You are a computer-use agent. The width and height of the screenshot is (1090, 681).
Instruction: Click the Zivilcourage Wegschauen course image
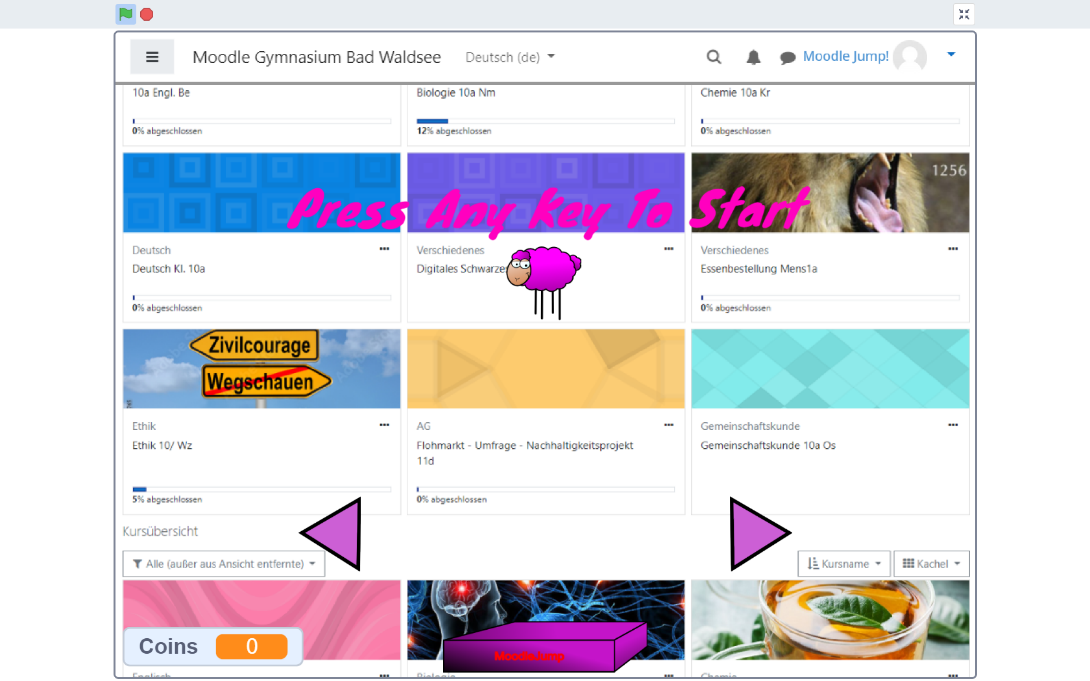coord(261,368)
